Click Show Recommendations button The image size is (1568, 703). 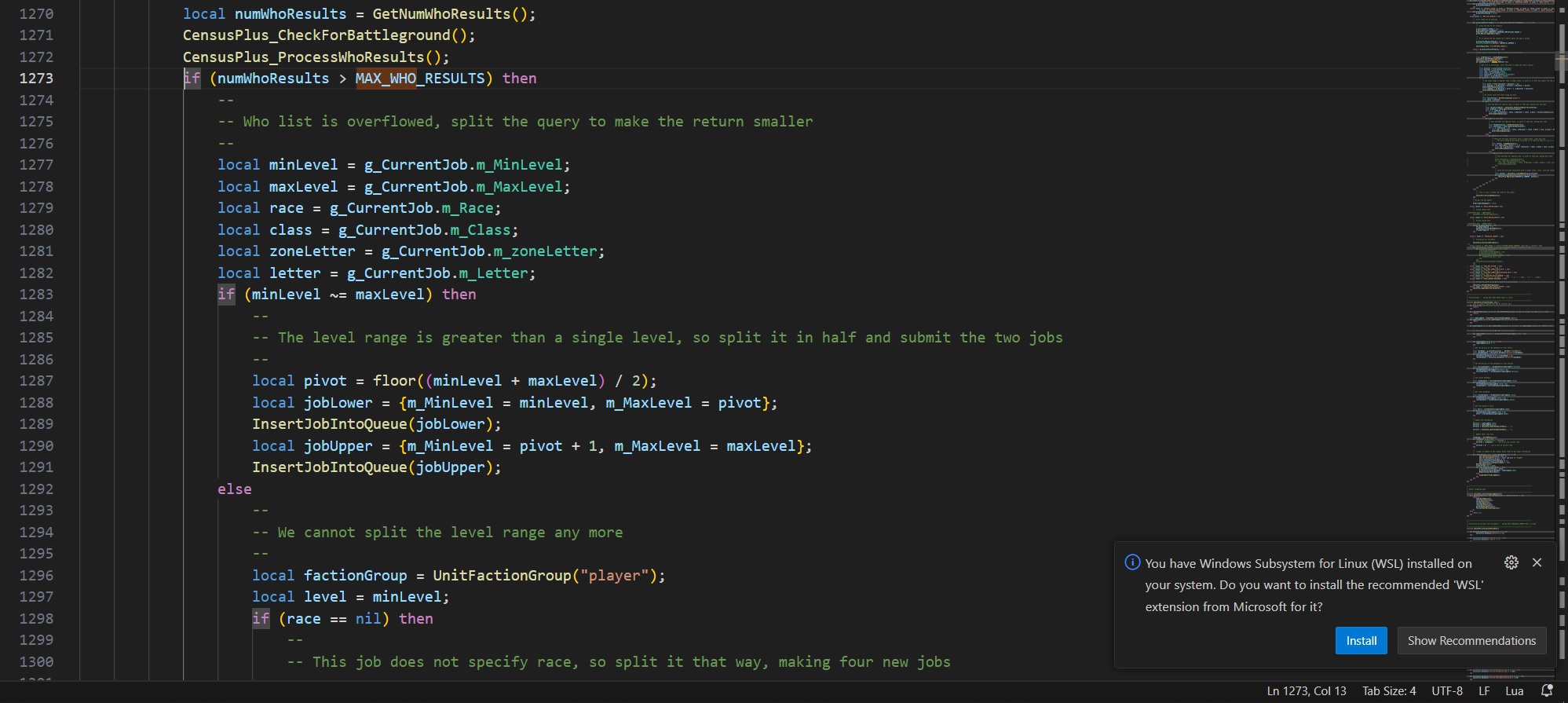1471,641
